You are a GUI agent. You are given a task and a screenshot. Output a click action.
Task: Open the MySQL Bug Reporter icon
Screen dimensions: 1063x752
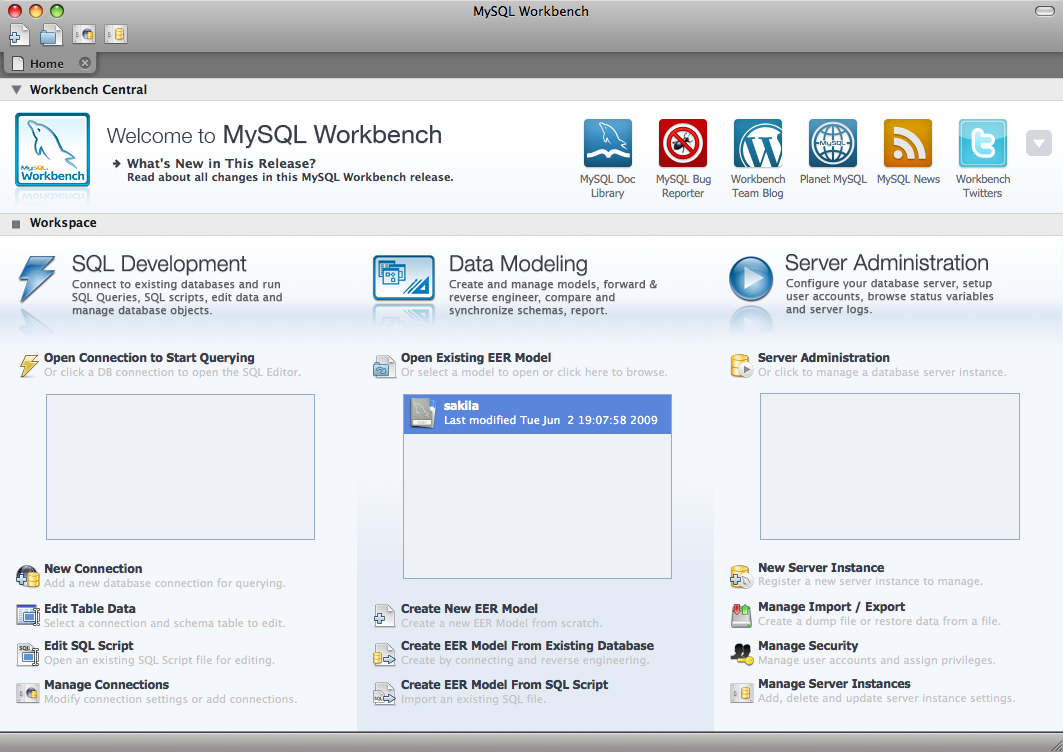(x=683, y=144)
